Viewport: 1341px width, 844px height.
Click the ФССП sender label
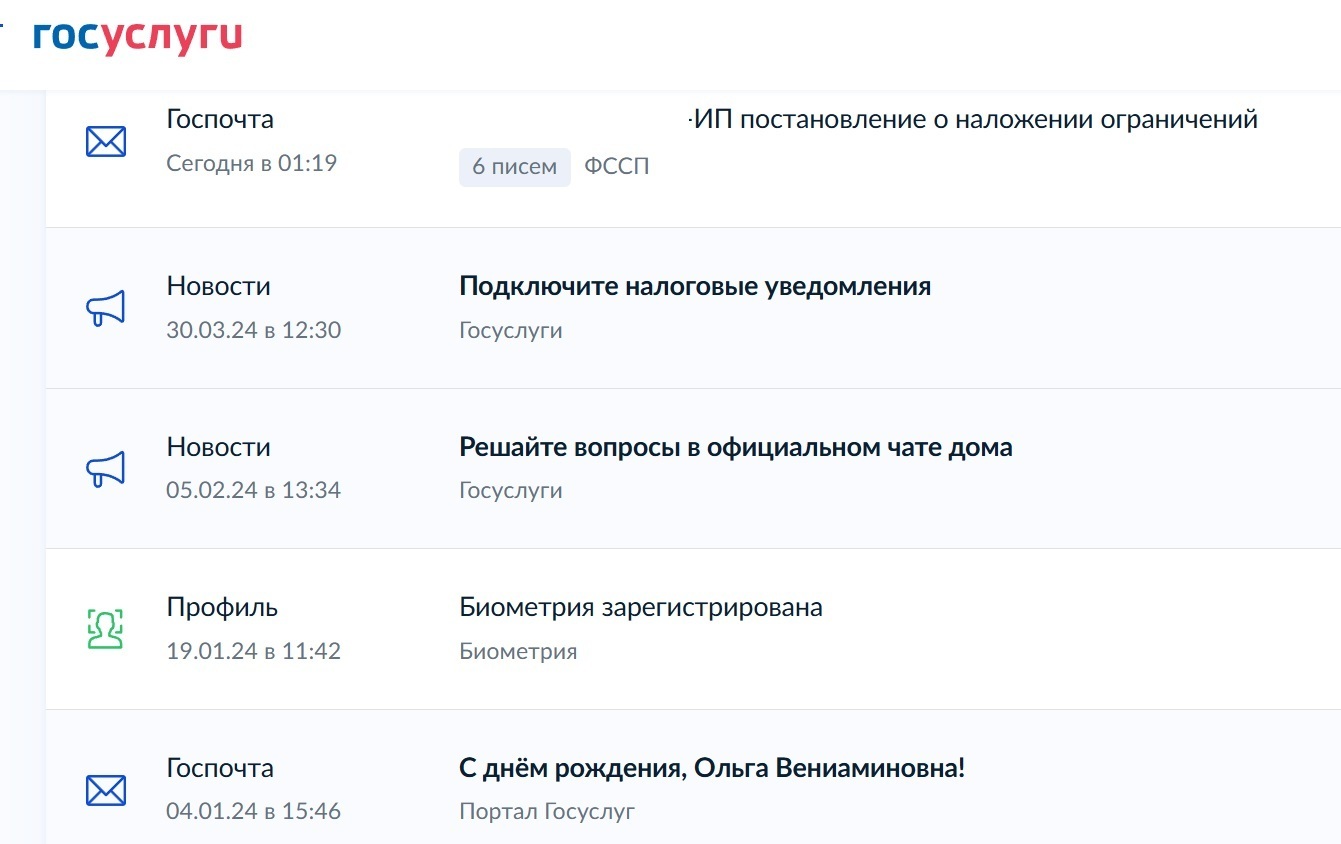point(617,167)
